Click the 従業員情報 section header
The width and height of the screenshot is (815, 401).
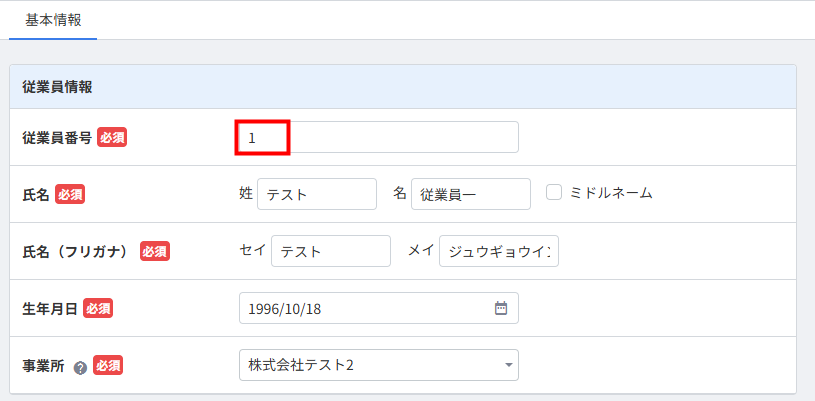[x=58, y=87]
